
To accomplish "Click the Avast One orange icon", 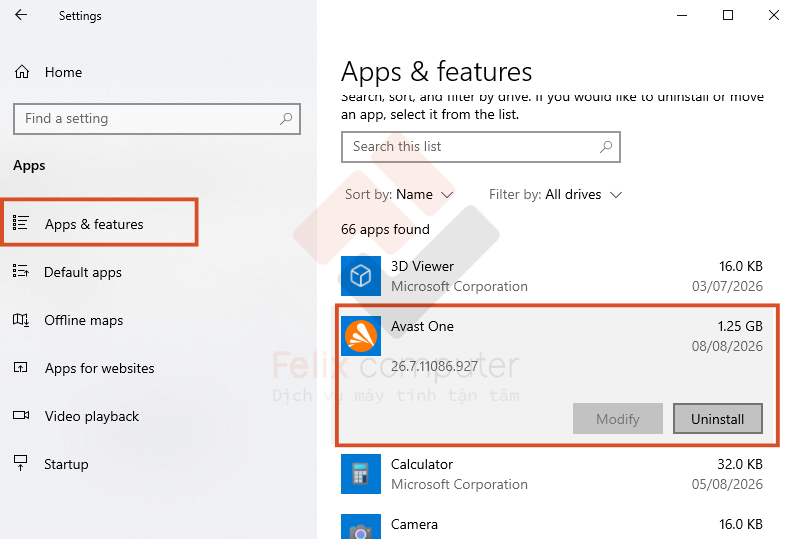I will pos(361,336).
